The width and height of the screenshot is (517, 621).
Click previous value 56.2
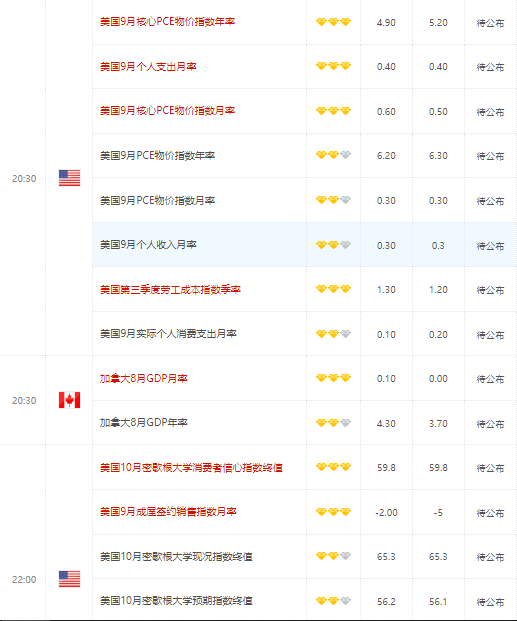386,602
